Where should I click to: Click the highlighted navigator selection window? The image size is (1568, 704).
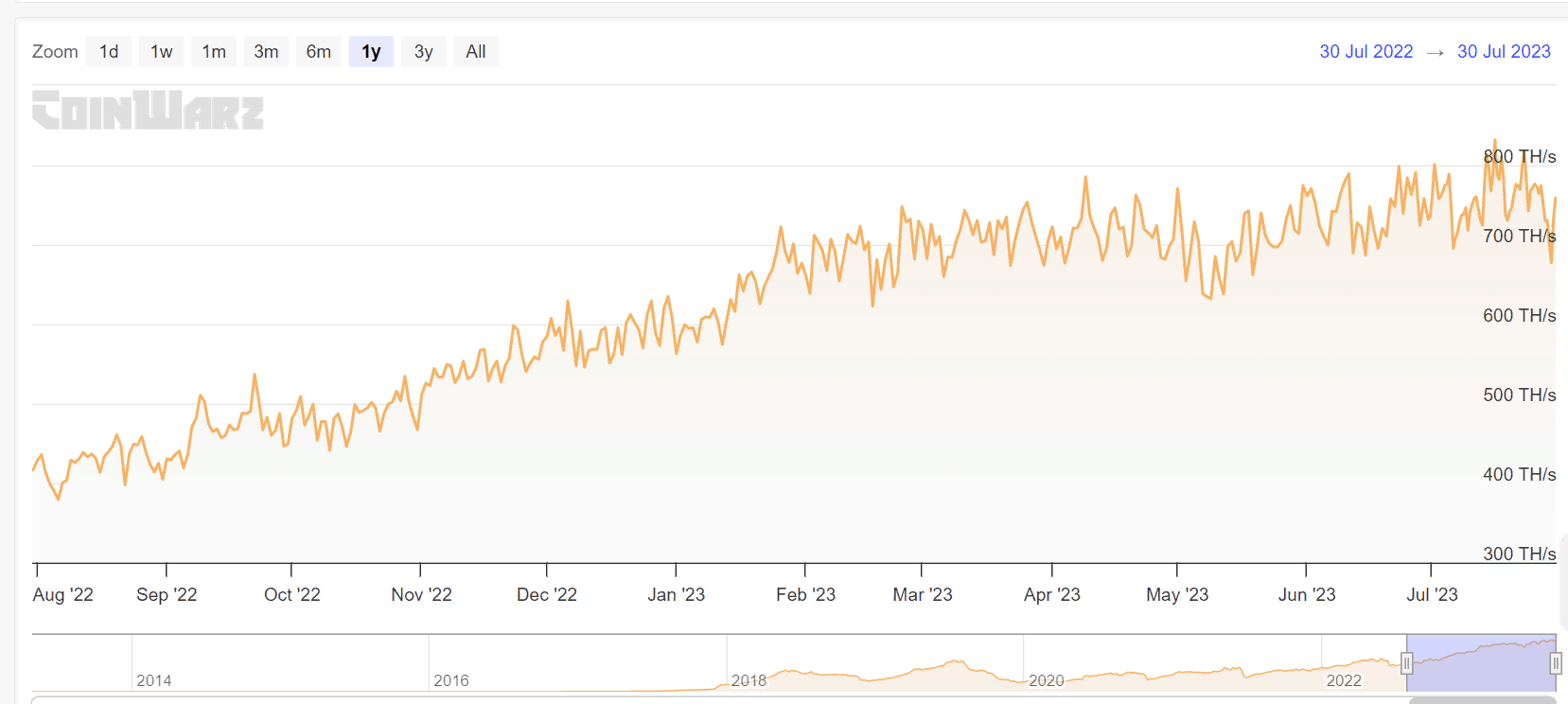1481,663
